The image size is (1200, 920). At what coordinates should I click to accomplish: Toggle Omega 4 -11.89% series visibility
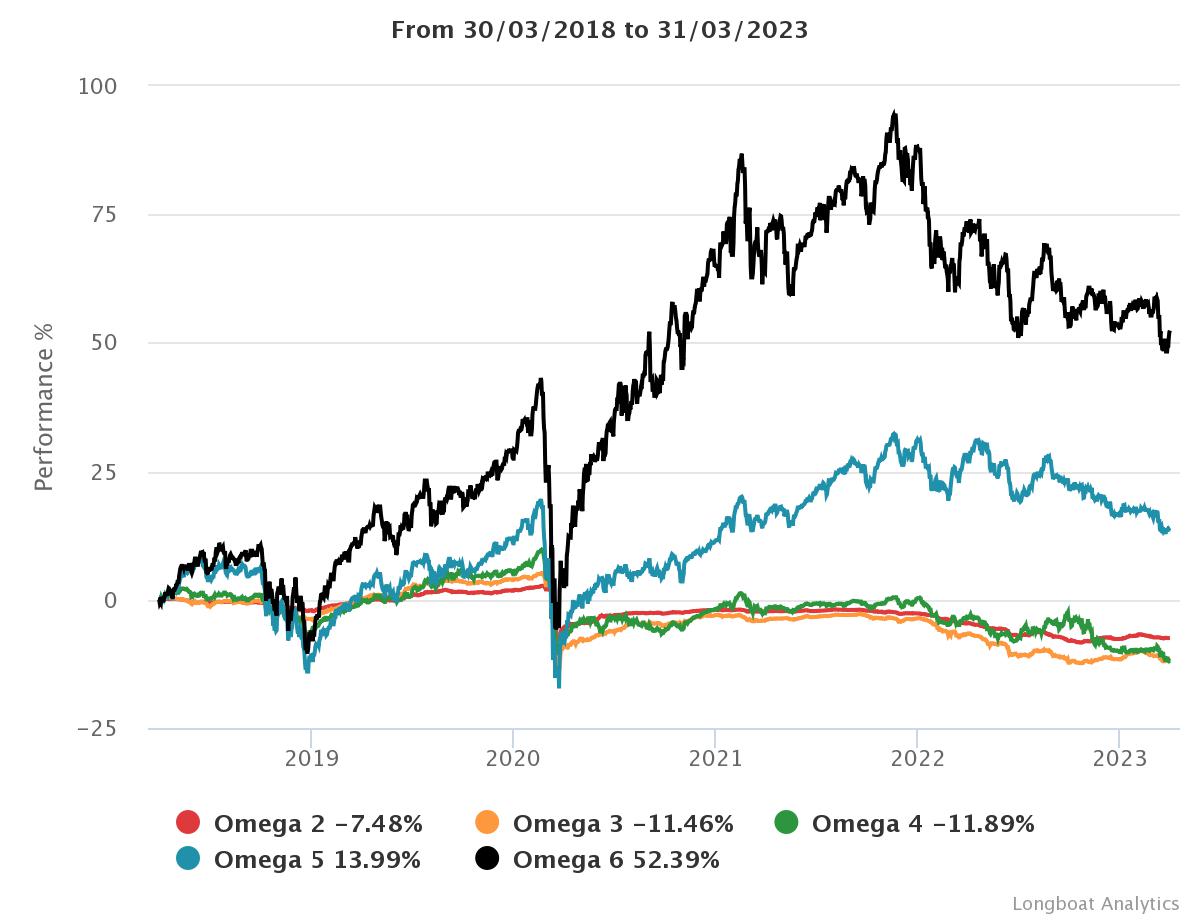click(922, 824)
